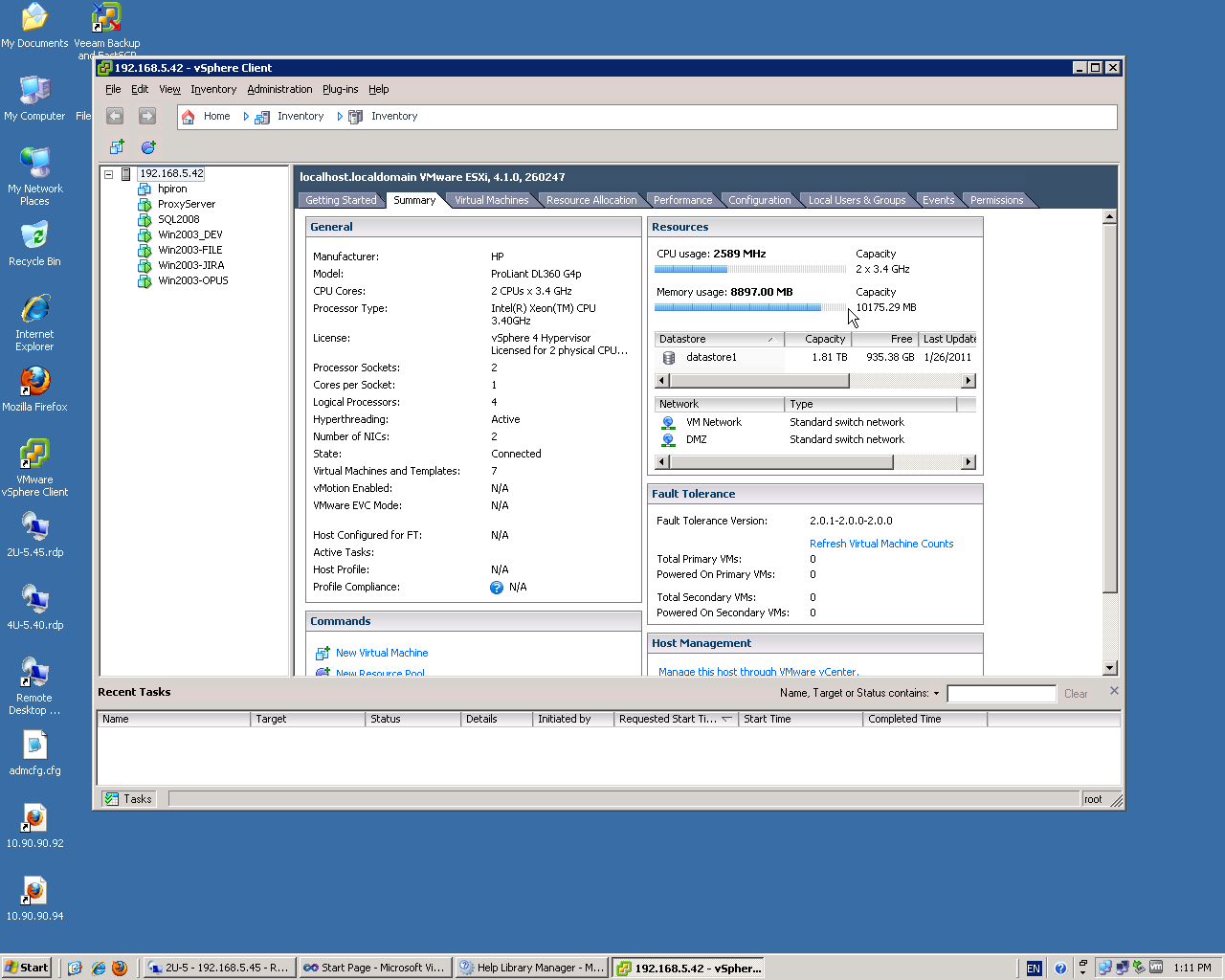The image size is (1225, 980).
Task: Open the Edit menu
Action: [140, 90]
